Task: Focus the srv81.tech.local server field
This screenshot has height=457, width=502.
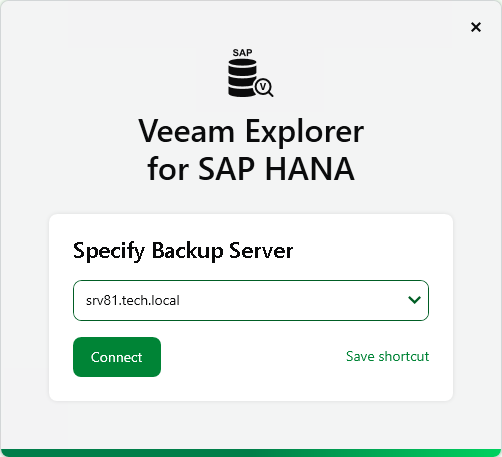Action: [x=251, y=300]
